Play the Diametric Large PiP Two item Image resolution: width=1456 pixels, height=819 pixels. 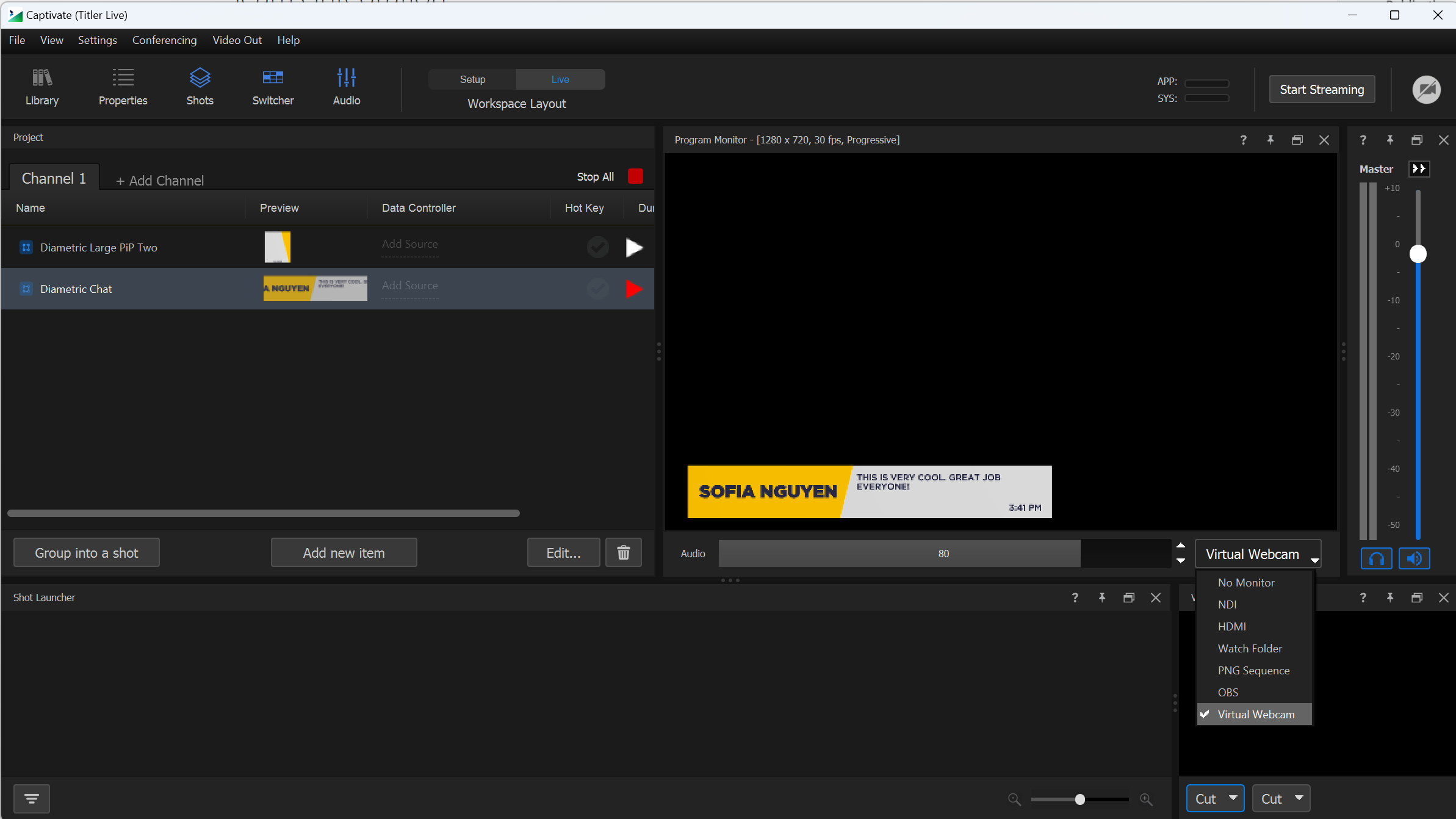(x=634, y=248)
